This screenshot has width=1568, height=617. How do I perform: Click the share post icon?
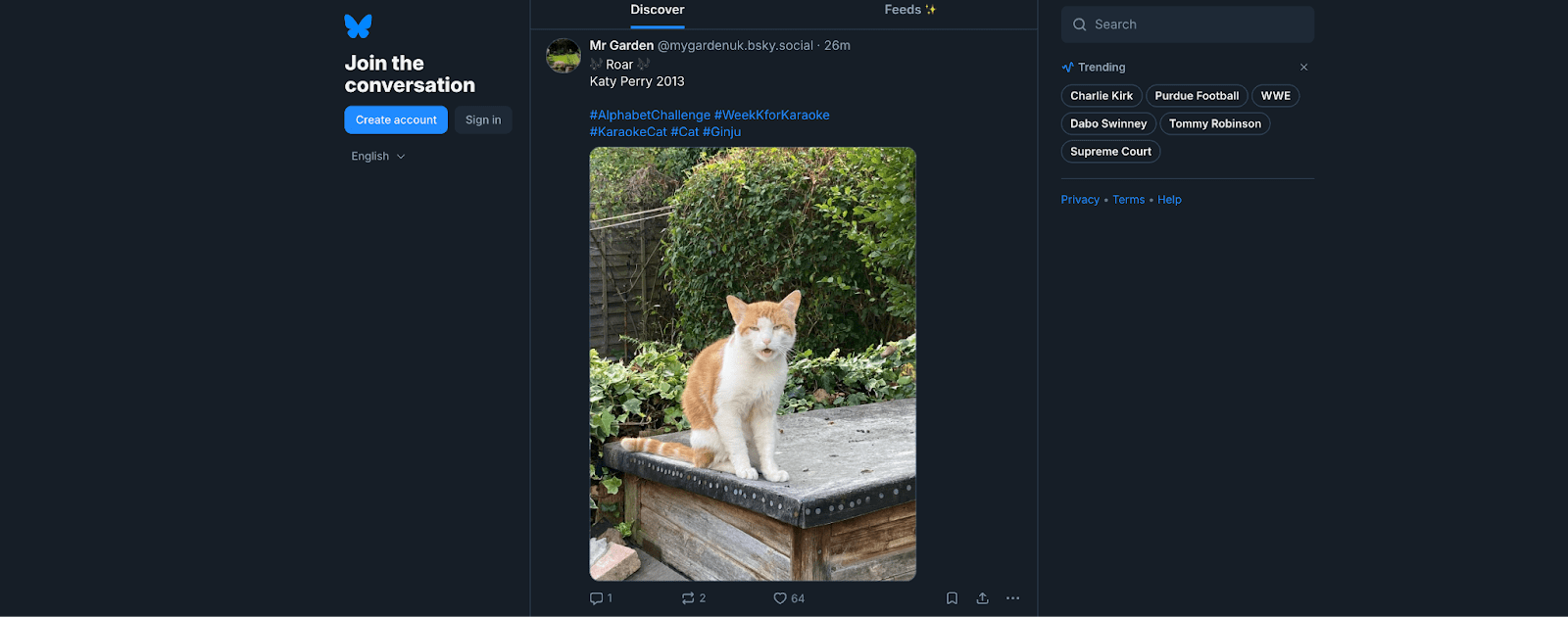pyautogui.click(x=982, y=598)
